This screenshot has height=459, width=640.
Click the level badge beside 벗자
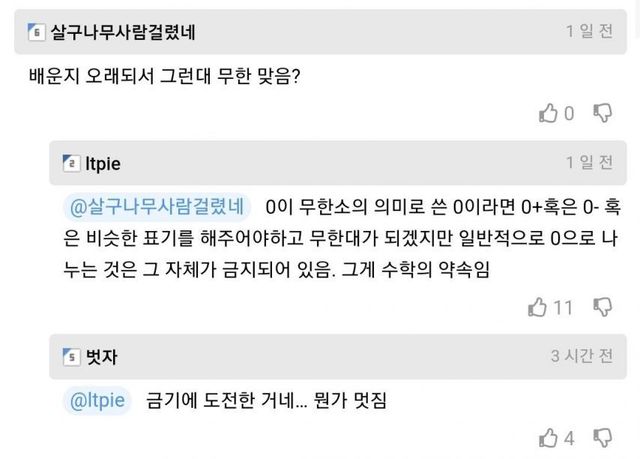(70, 356)
